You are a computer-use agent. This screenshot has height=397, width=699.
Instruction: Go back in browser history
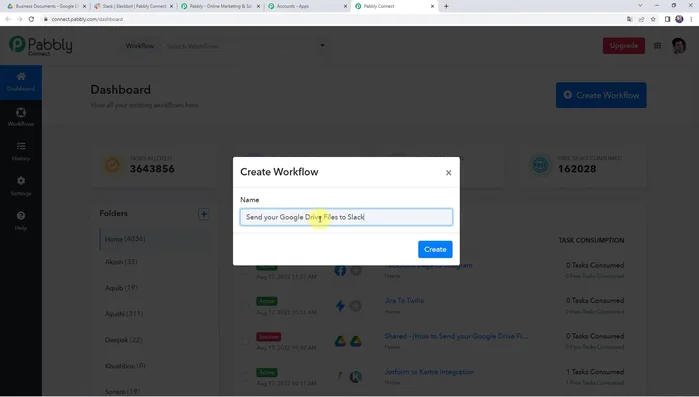[x=8, y=19]
